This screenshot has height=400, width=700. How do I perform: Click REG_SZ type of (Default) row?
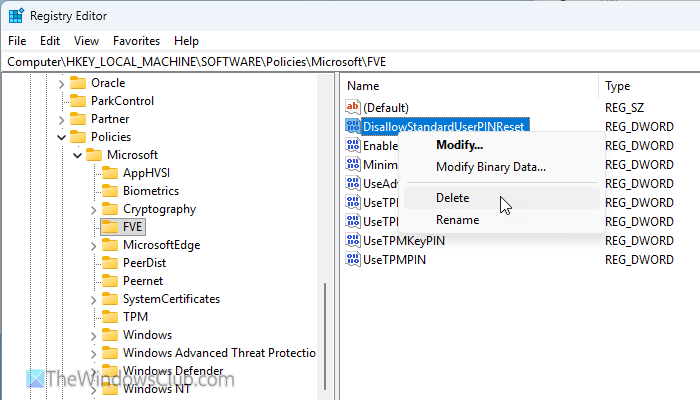coord(624,108)
